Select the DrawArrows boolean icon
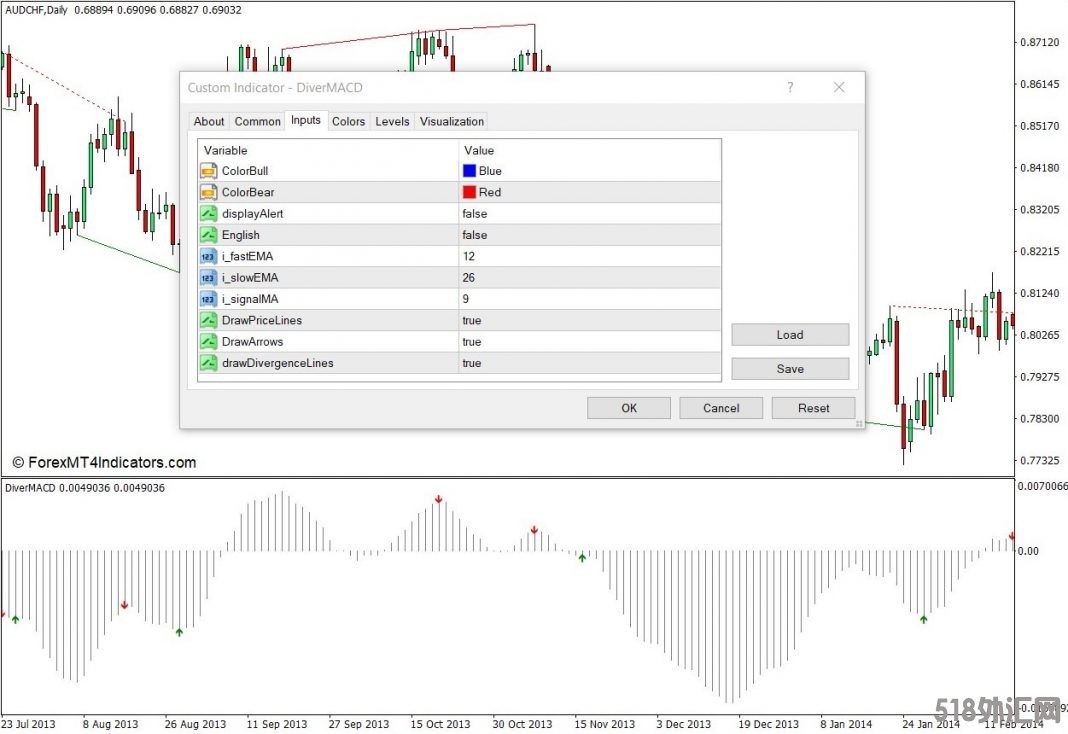Screen dimensions: 1068x734 (x=208, y=342)
